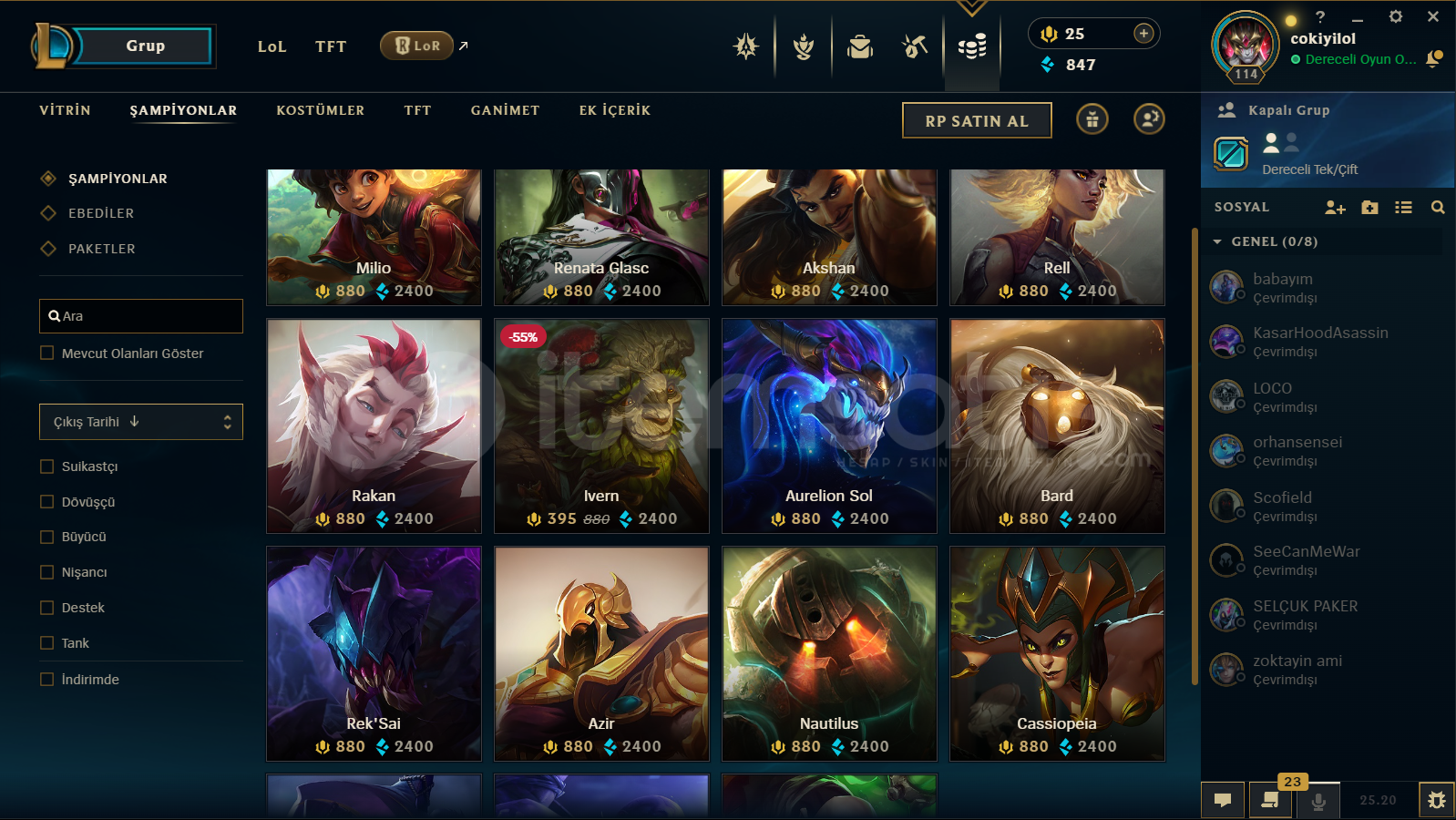Click the add friend icon
1456x820 pixels.
[x=1335, y=208]
